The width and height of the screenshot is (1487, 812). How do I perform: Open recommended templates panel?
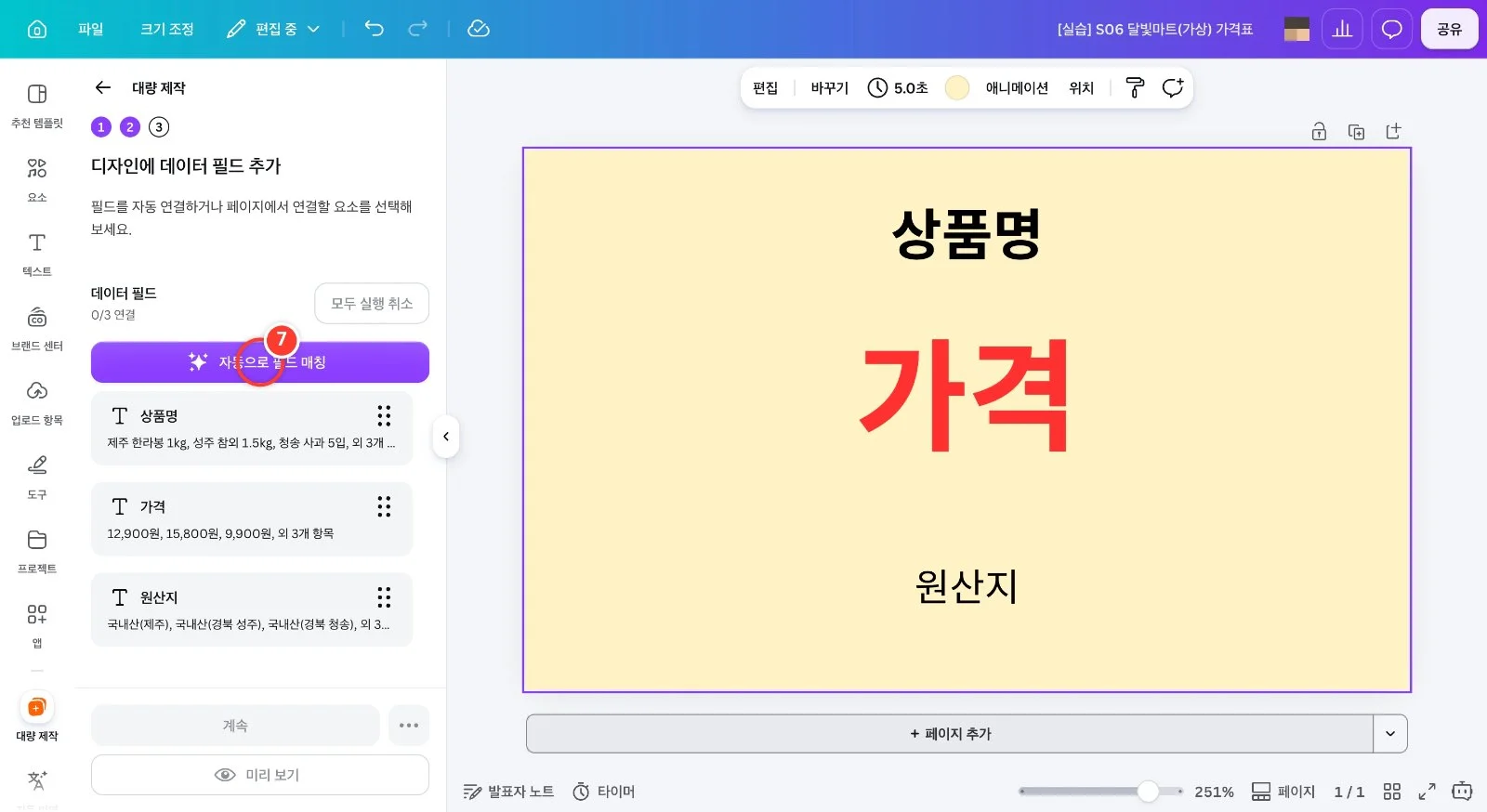[x=37, y=106]
